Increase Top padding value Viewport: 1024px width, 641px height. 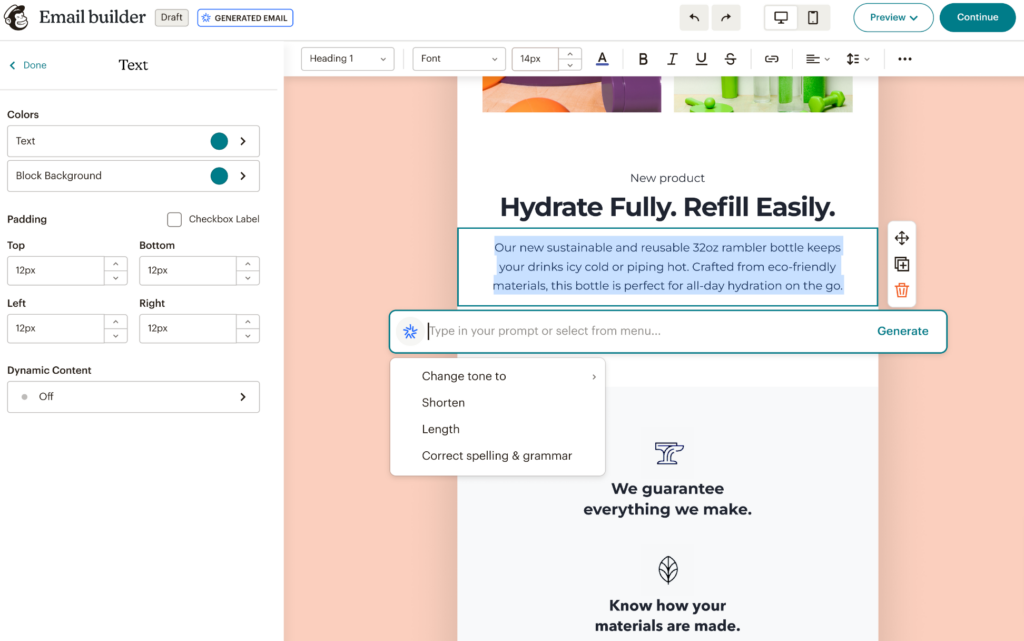[x=116, y=264]
